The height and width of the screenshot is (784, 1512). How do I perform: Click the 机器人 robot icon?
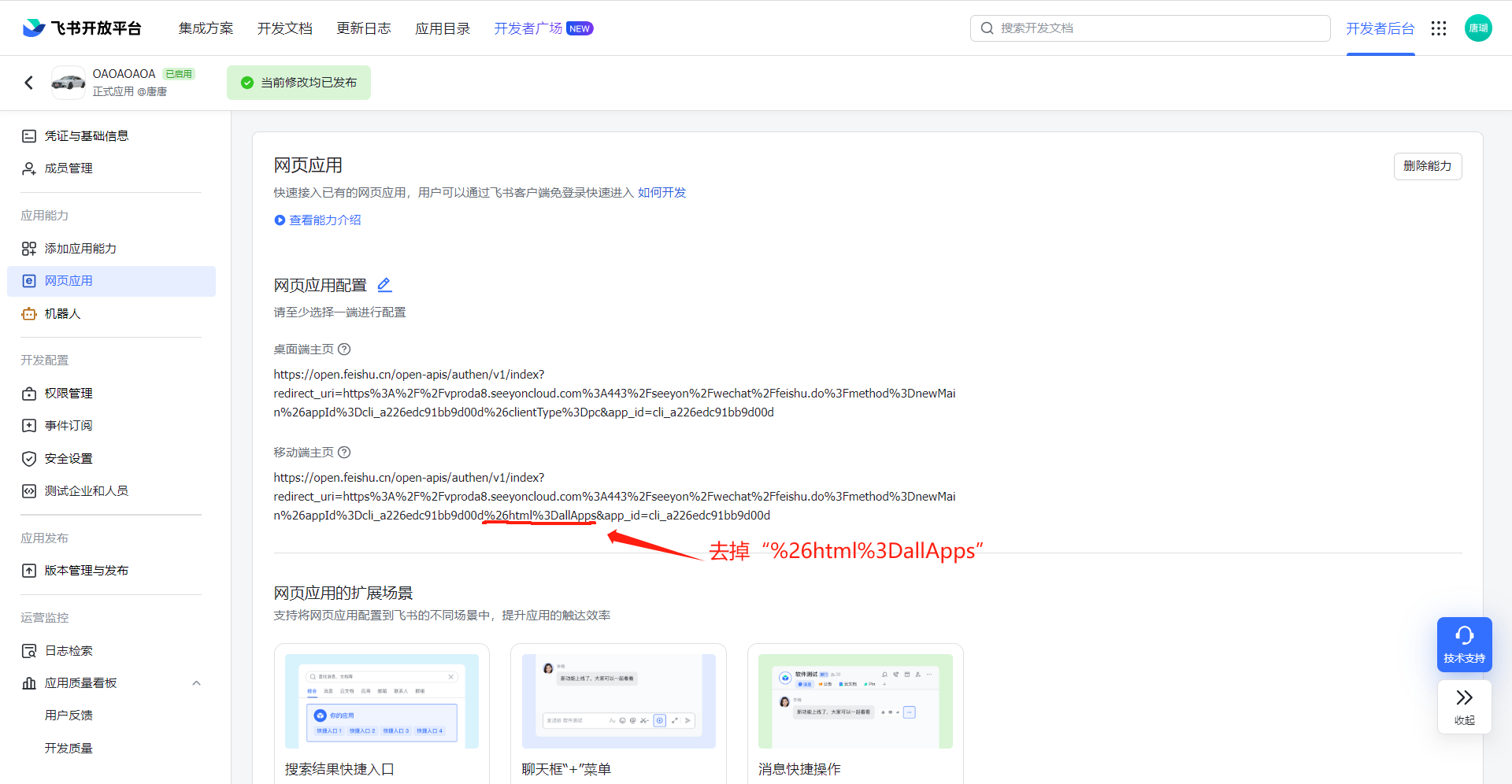(x=29, y=314)
